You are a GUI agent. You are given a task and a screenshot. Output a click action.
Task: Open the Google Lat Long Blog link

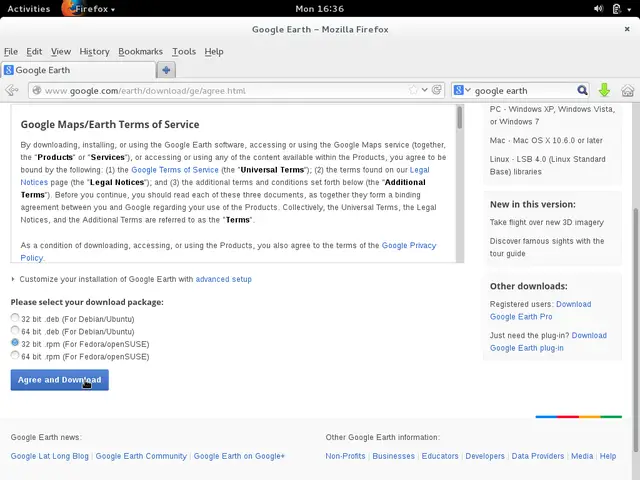(49, 456)
